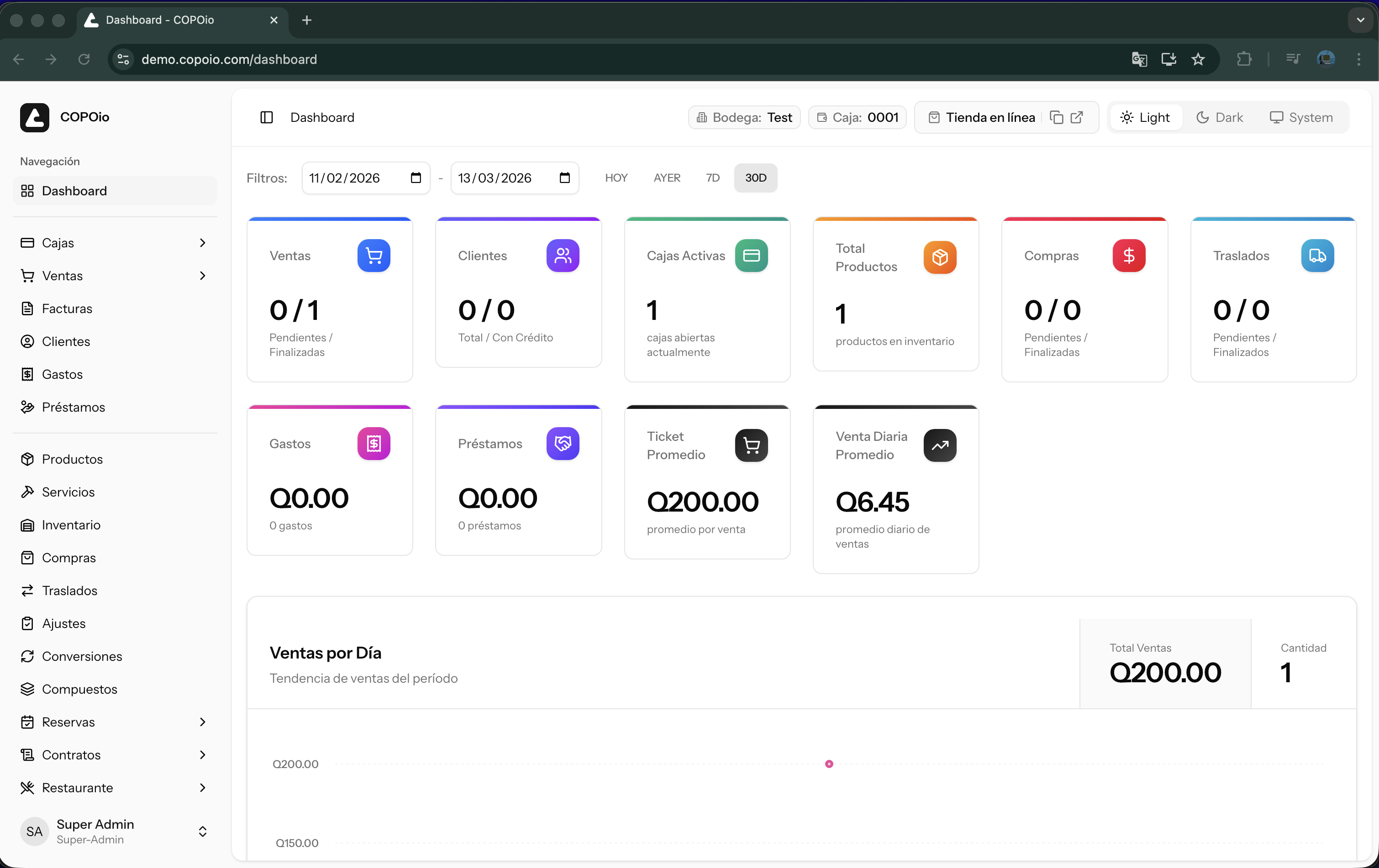The height and width of the screenshot is (868, 1379).
Task: Open the start date calendar picker
Action: click(416, 178)
